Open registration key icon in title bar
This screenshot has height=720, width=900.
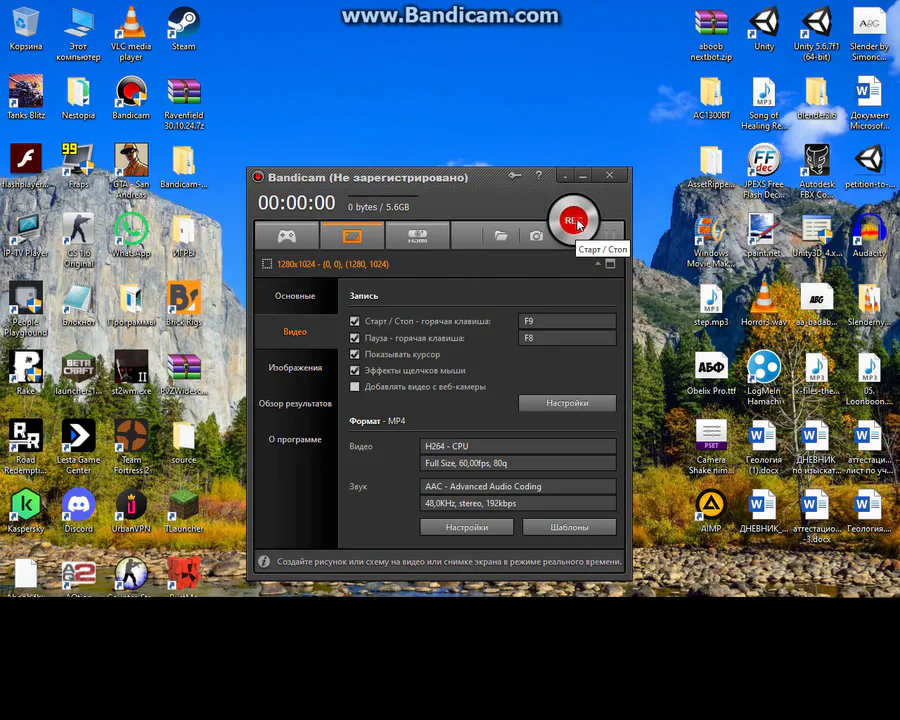coord(515,175)
